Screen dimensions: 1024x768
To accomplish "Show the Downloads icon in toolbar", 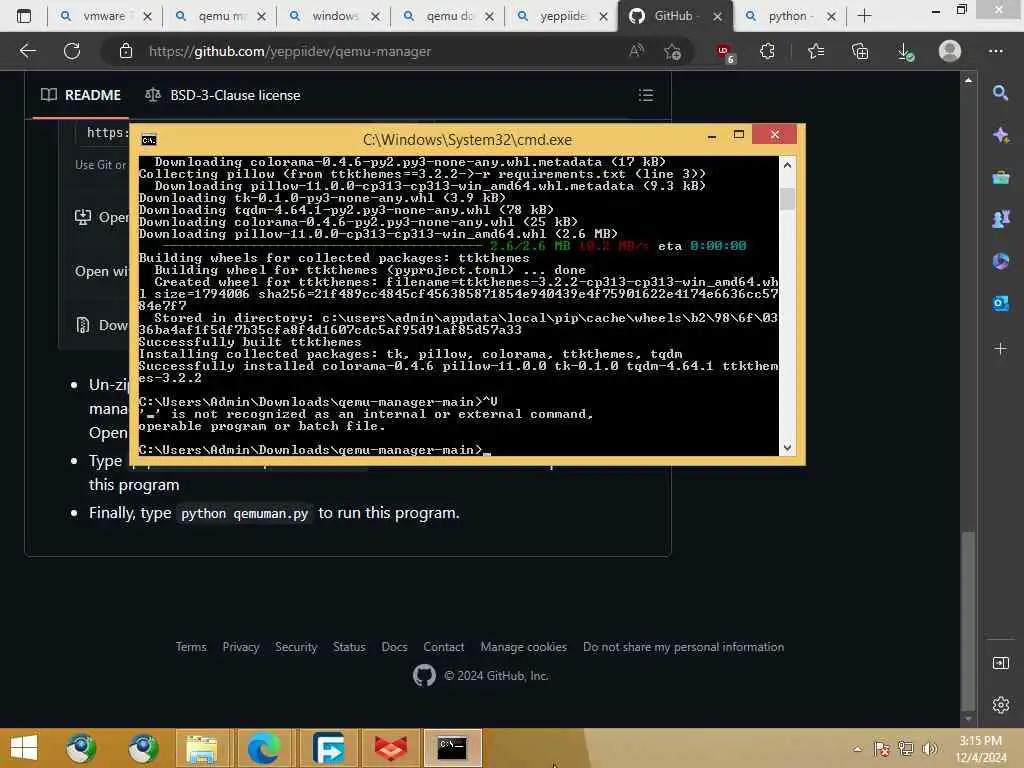I will click(905, 52).
